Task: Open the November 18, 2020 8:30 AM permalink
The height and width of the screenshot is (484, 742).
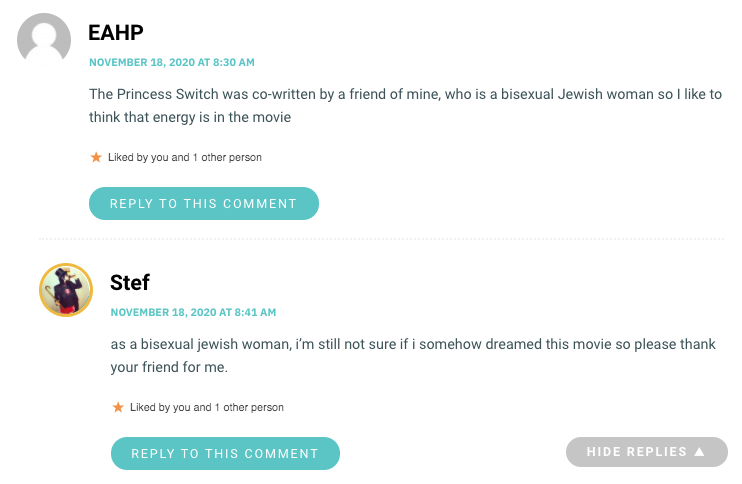Action: 172,62
